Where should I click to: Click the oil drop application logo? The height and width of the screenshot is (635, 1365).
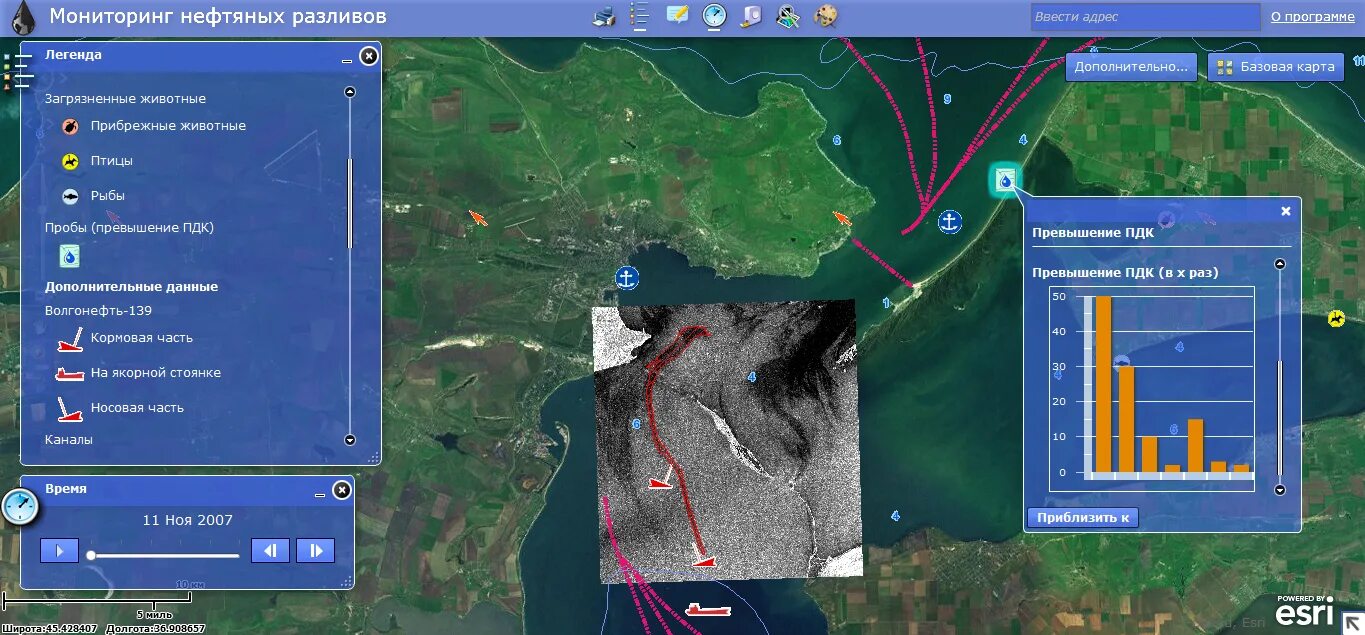(x=21, y=16)
